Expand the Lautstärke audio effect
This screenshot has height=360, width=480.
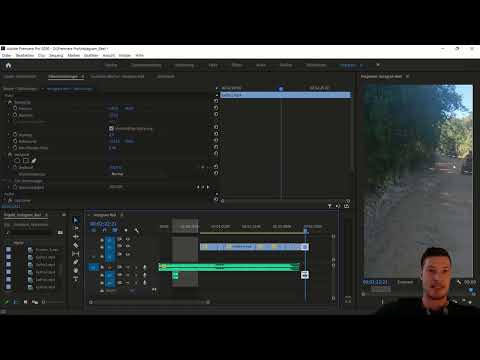pos(5,200)
